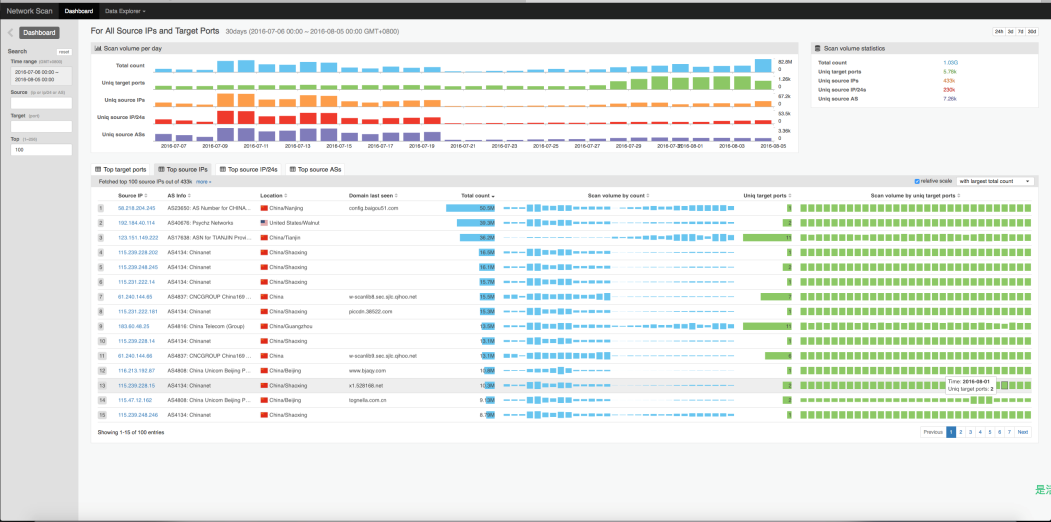Viewport: 1051px width, 522px height.
Task: Switch to the Top source IP/24s tab
Action: (x=249, y=170)
